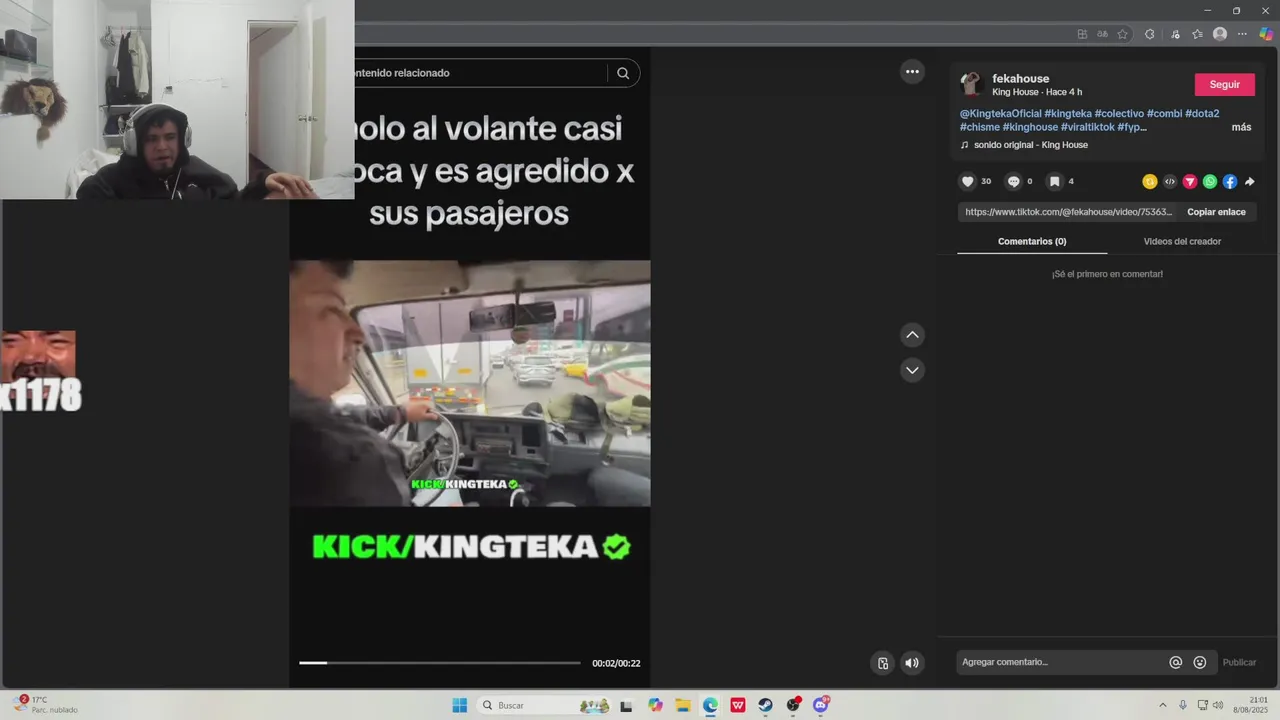Open the fekahouse username link

click(1020, 78)
